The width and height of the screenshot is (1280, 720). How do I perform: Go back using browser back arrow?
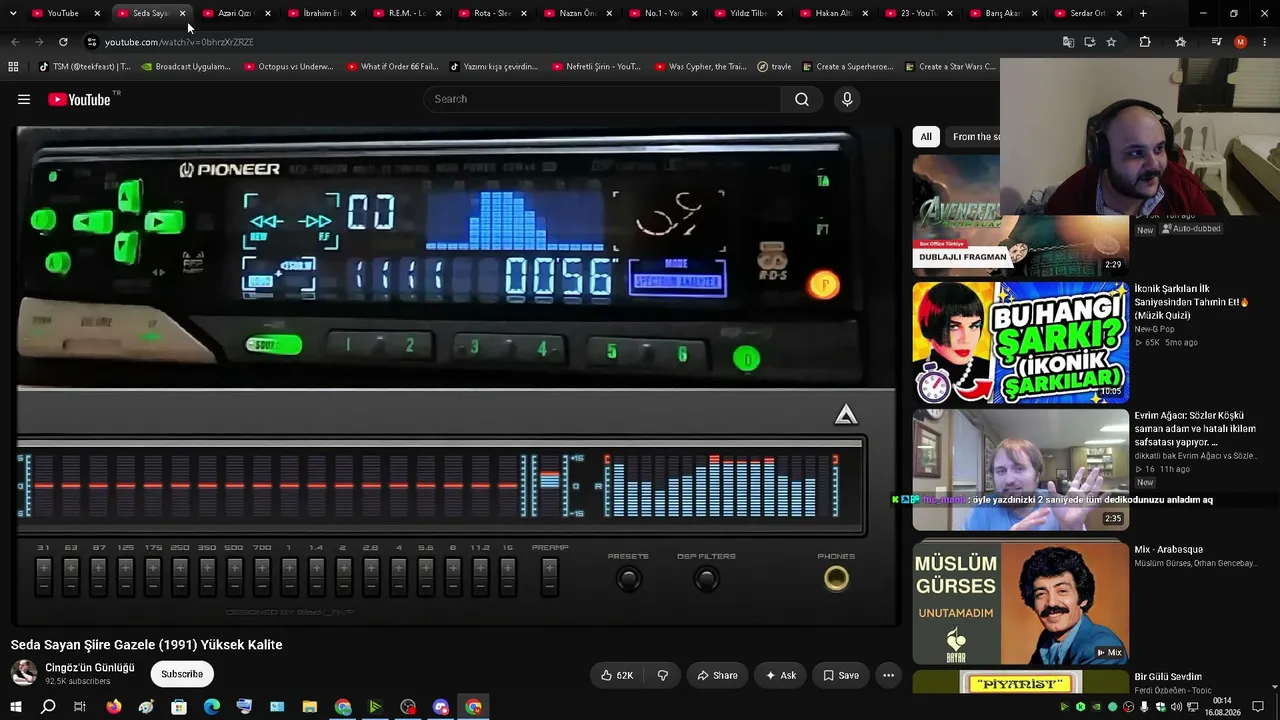pyautogui.click(x=15, y=42)
